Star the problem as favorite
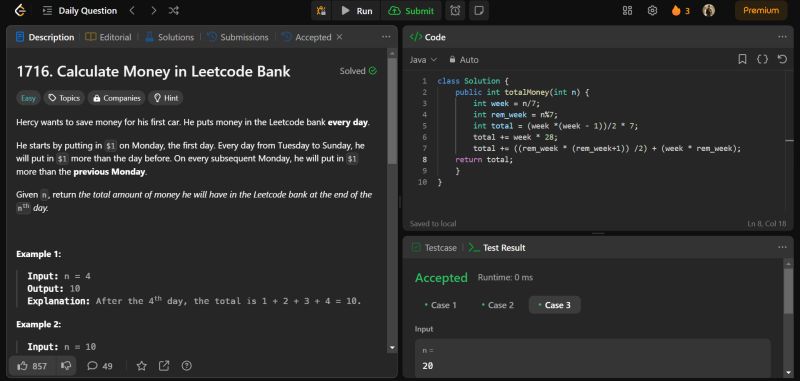The width and height of the screenshot is (800, 381). pos(142,366)
